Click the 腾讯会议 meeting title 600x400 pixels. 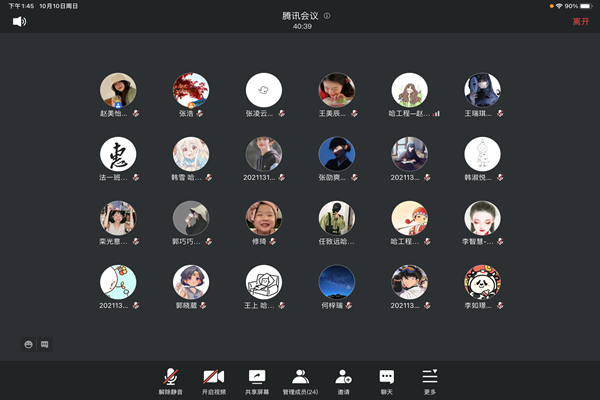299,16
